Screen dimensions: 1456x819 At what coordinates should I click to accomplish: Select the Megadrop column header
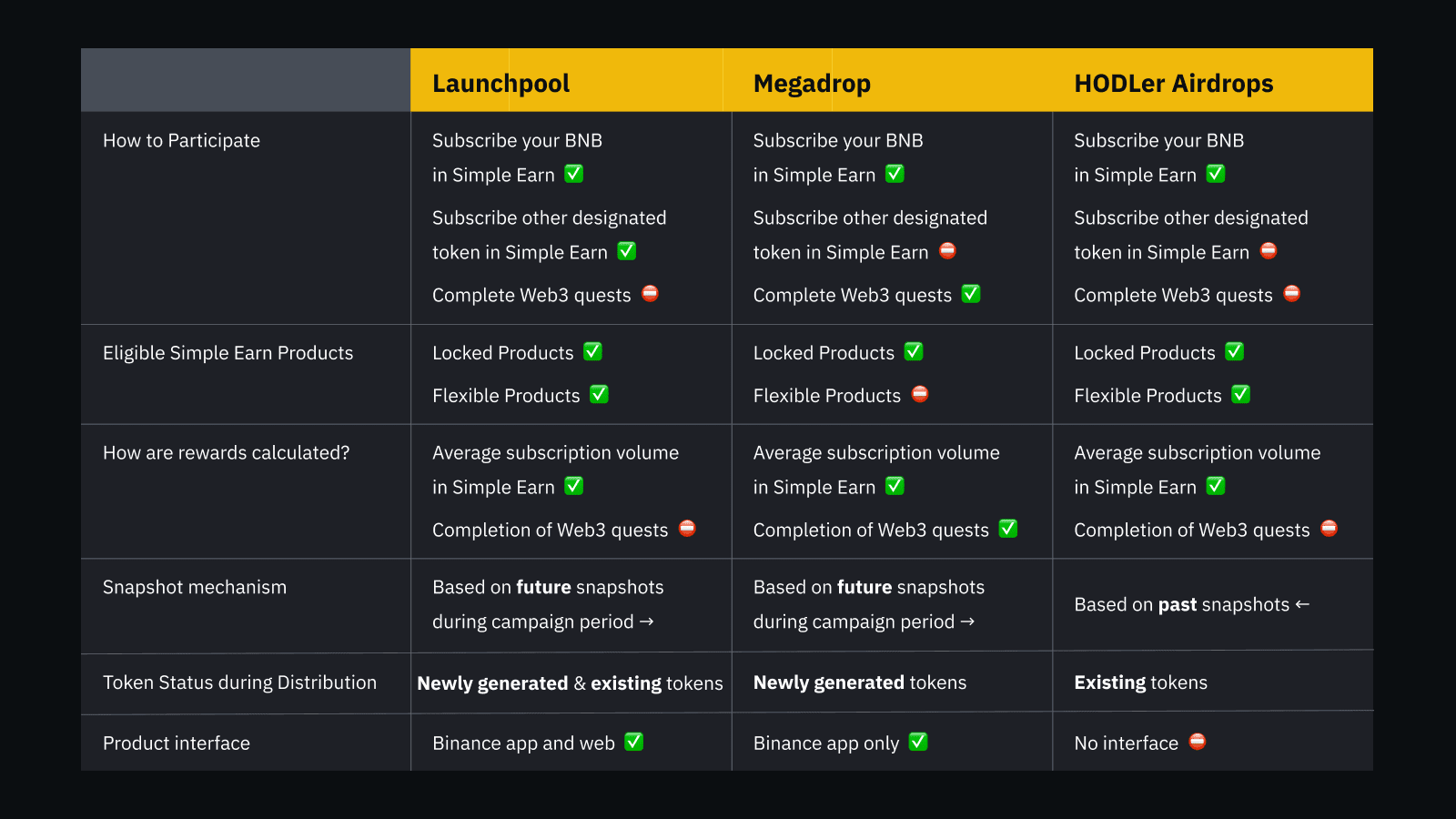click(x=812, y=84)
